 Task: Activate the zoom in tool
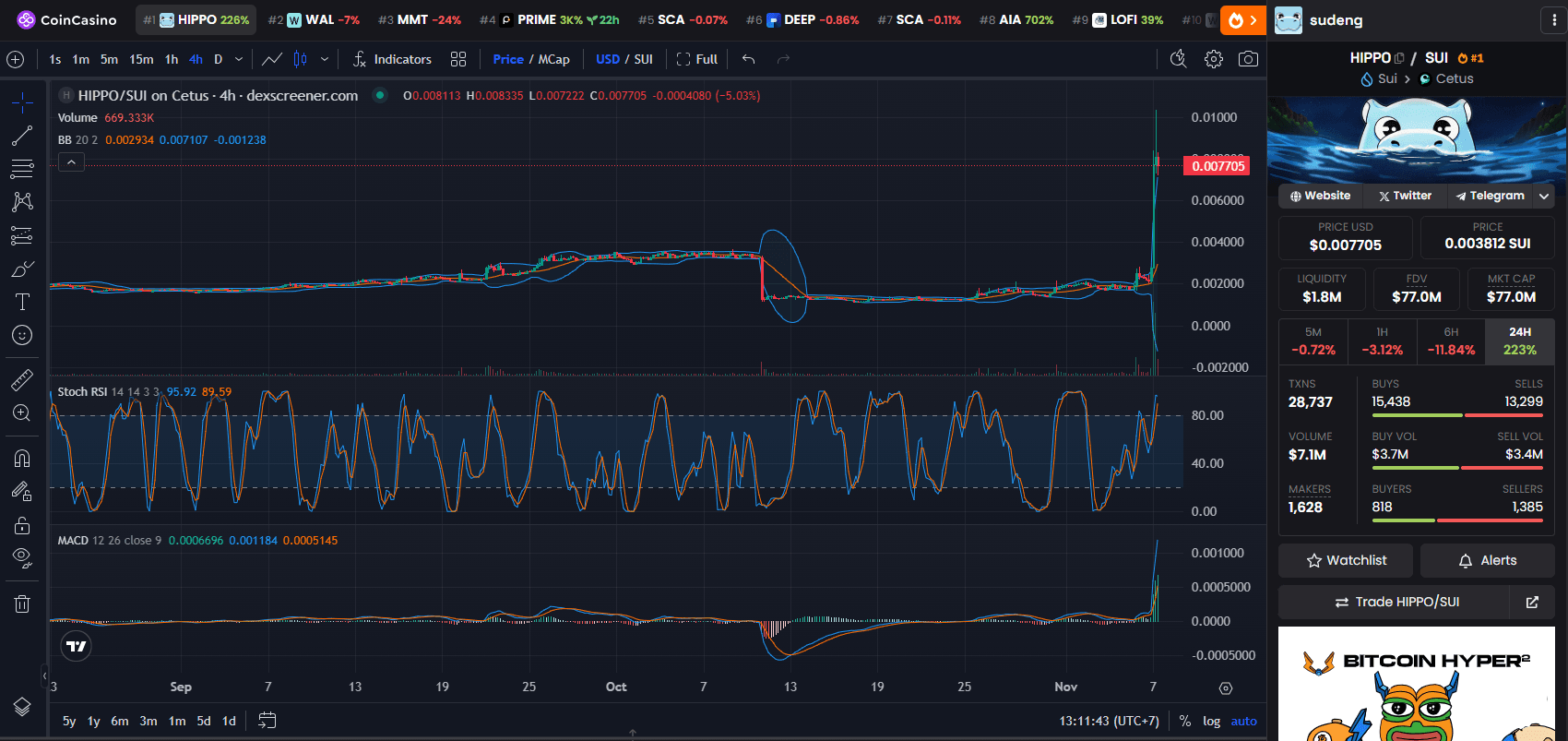[x=22, y=412]
